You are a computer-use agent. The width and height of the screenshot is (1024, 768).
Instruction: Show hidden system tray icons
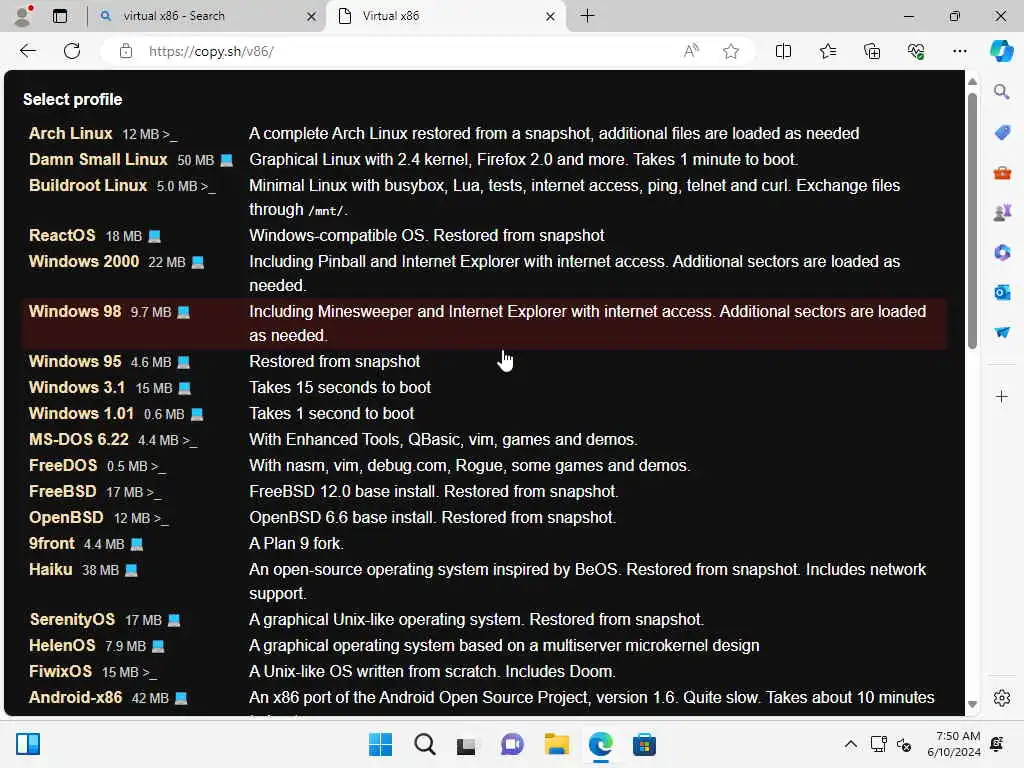pyautogui.click(x=850, y=744)
